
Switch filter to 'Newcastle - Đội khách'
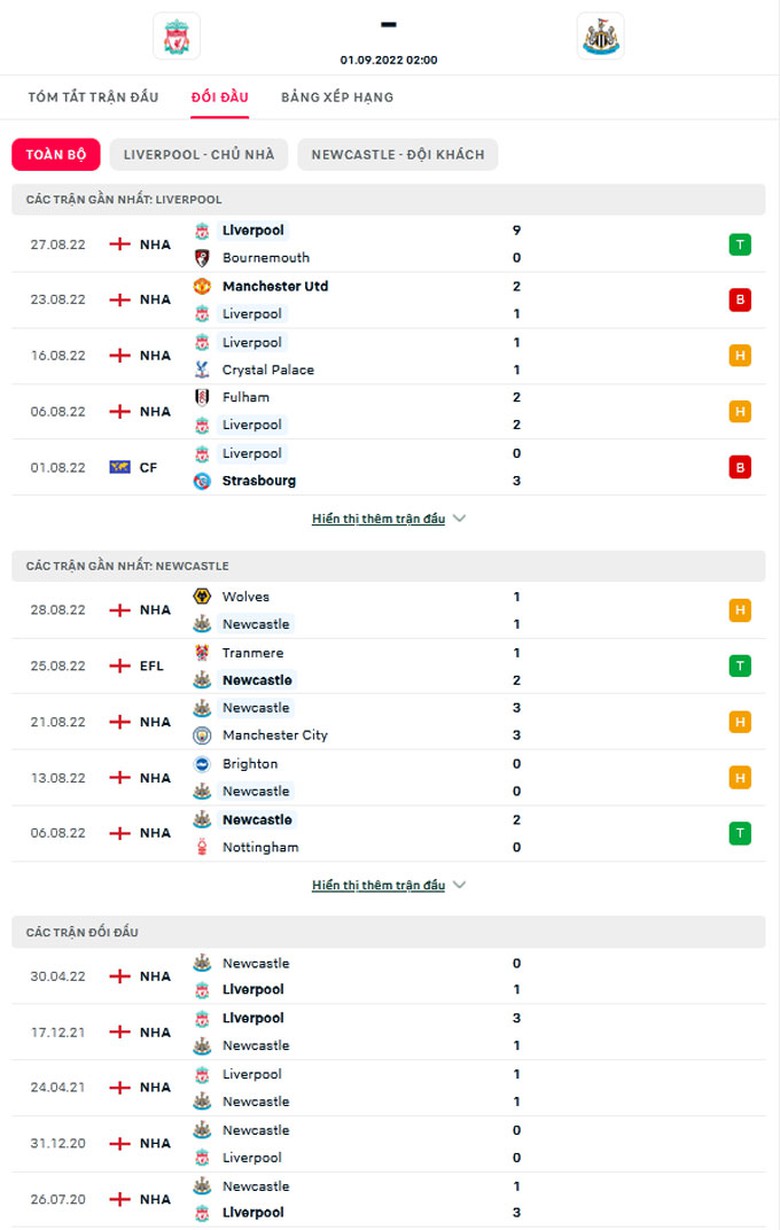(x=397, y=154)
